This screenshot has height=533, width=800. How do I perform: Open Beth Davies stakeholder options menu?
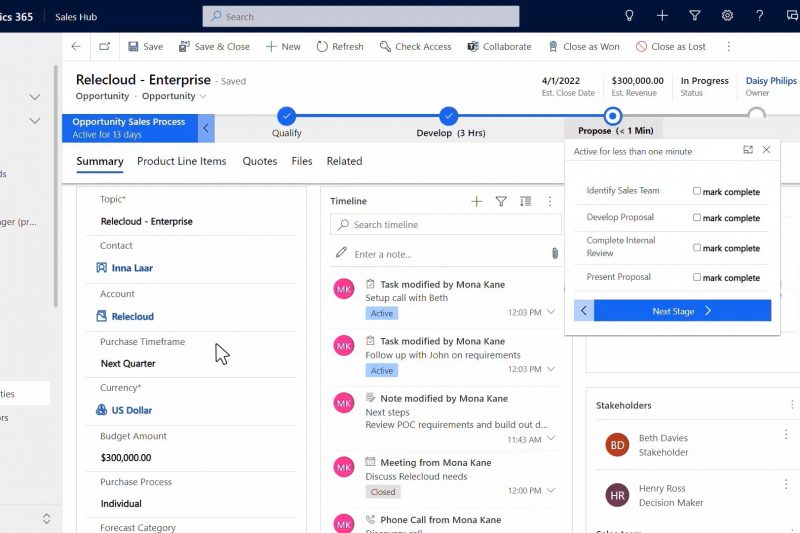(x=786, y=434)
